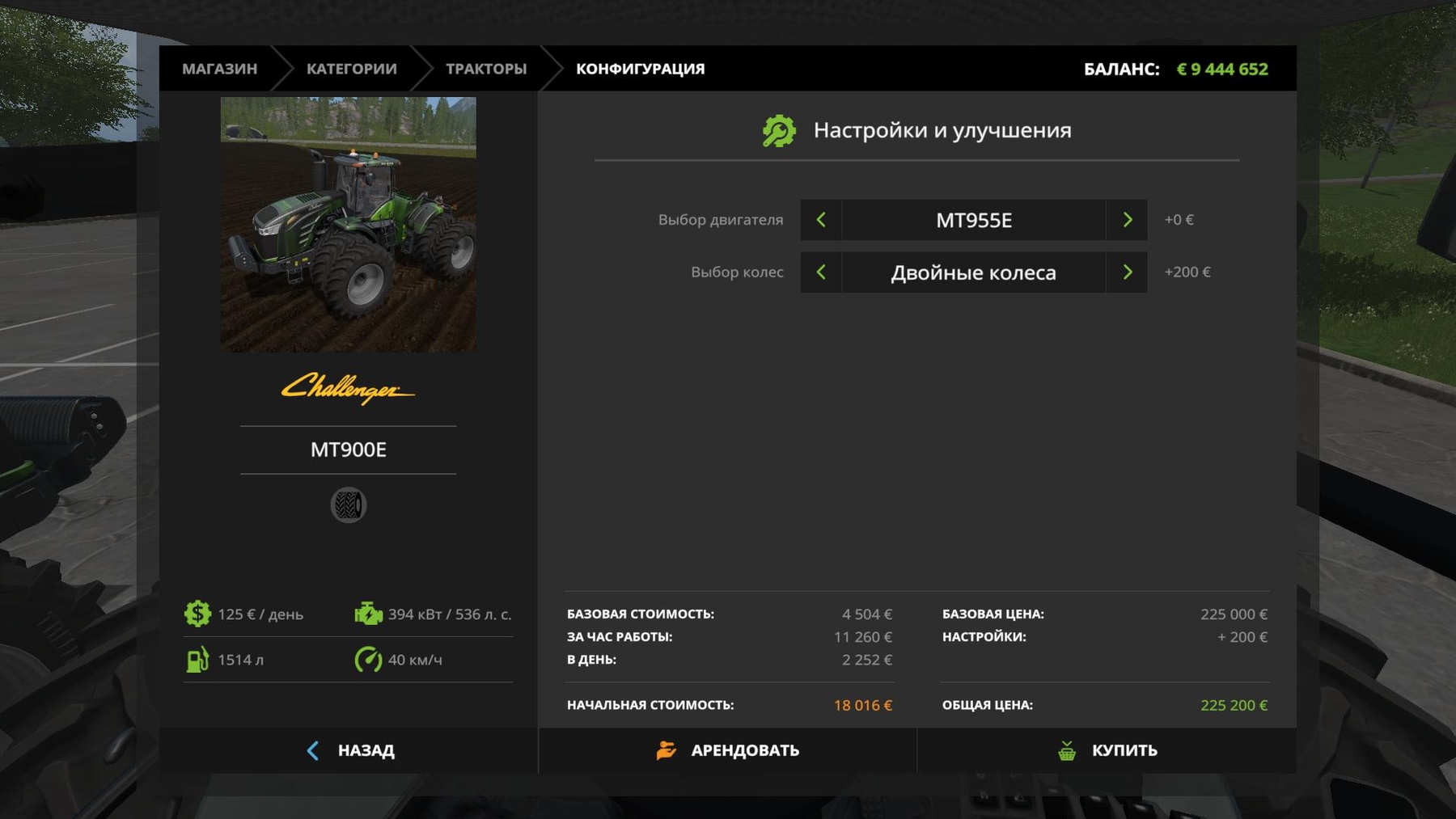1456x819 pixels.
Task: Click the Challenger brand logo
Action: coord(349,389)
